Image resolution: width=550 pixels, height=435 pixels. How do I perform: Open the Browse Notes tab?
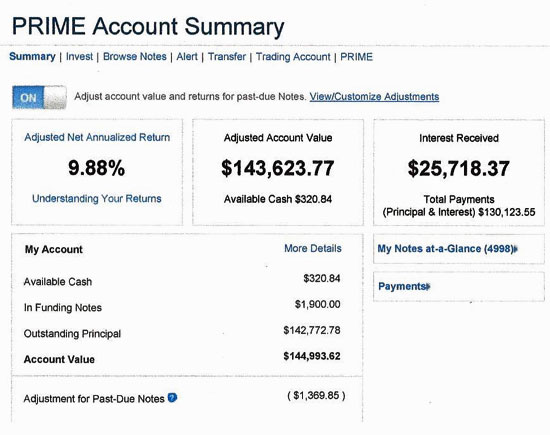(x=135, y=56)
